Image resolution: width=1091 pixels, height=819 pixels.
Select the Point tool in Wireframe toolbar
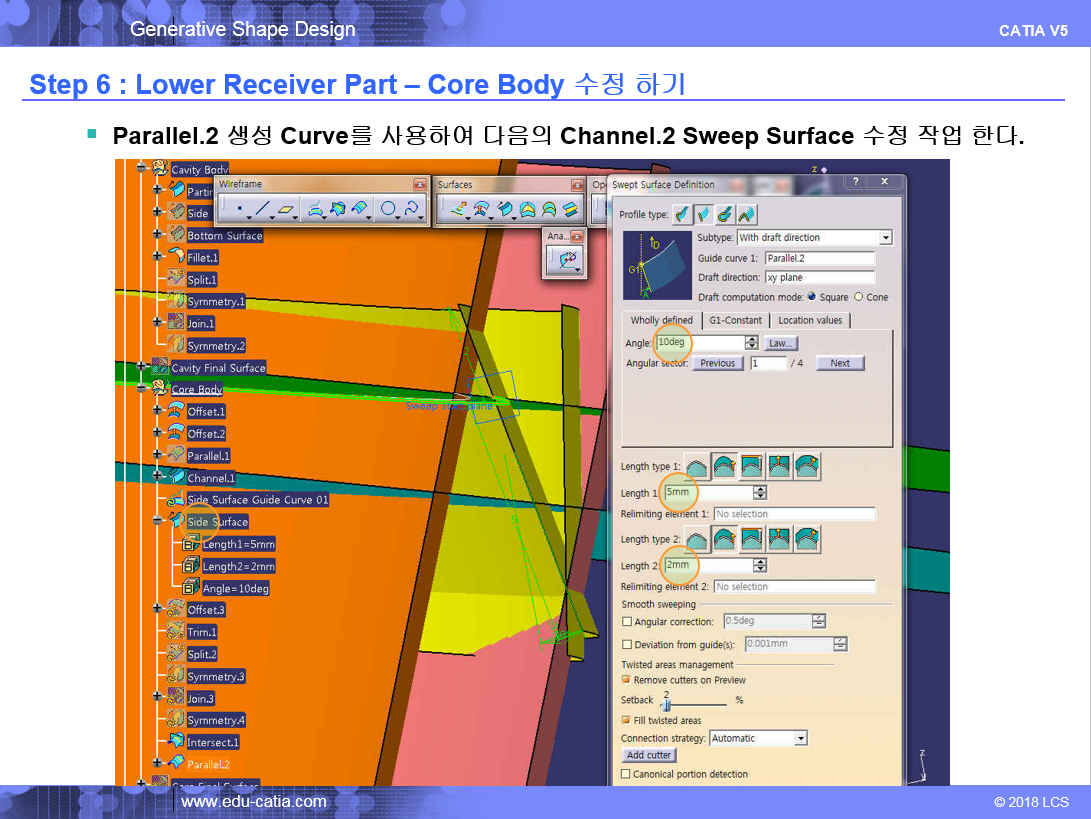click(240, 209)
